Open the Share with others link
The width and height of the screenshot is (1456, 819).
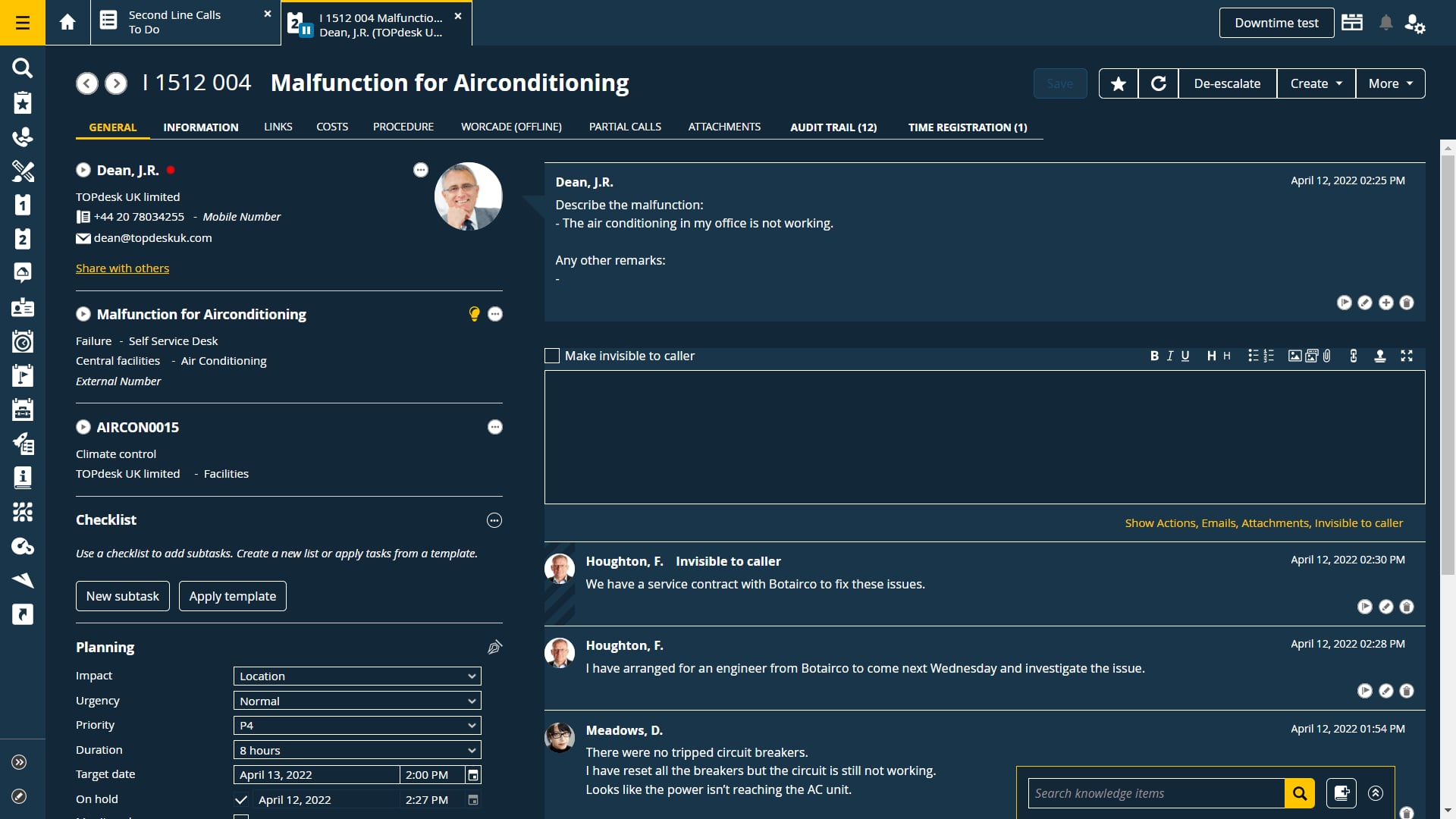pyautogui.click(x=122, y=268)
